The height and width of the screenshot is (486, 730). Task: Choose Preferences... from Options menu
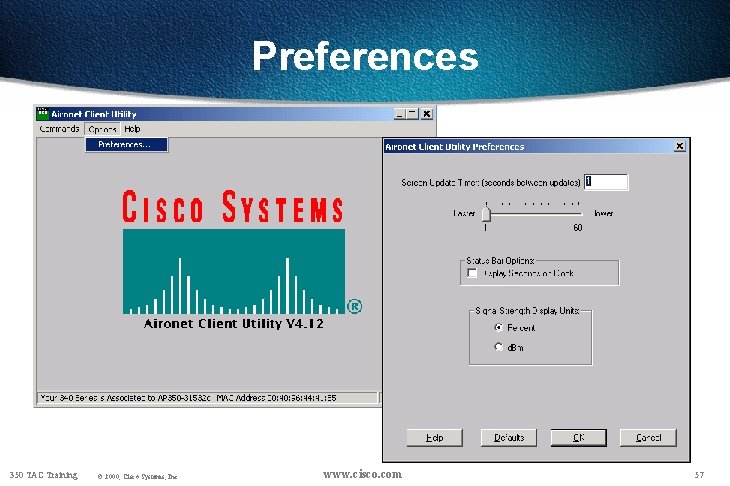click(126, 145)
